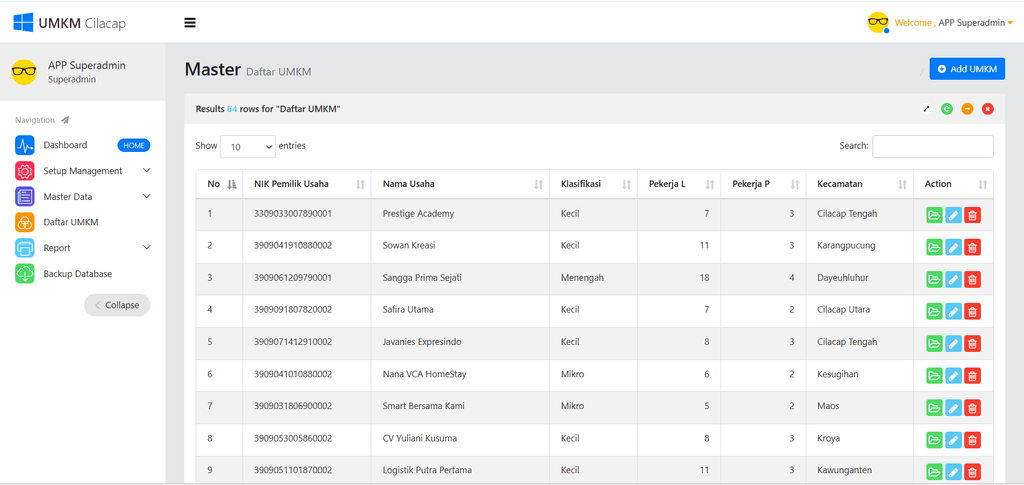Expand the Report submenu chevron
This screenshot has width=1024, height=485.
[x=146, y=247]
